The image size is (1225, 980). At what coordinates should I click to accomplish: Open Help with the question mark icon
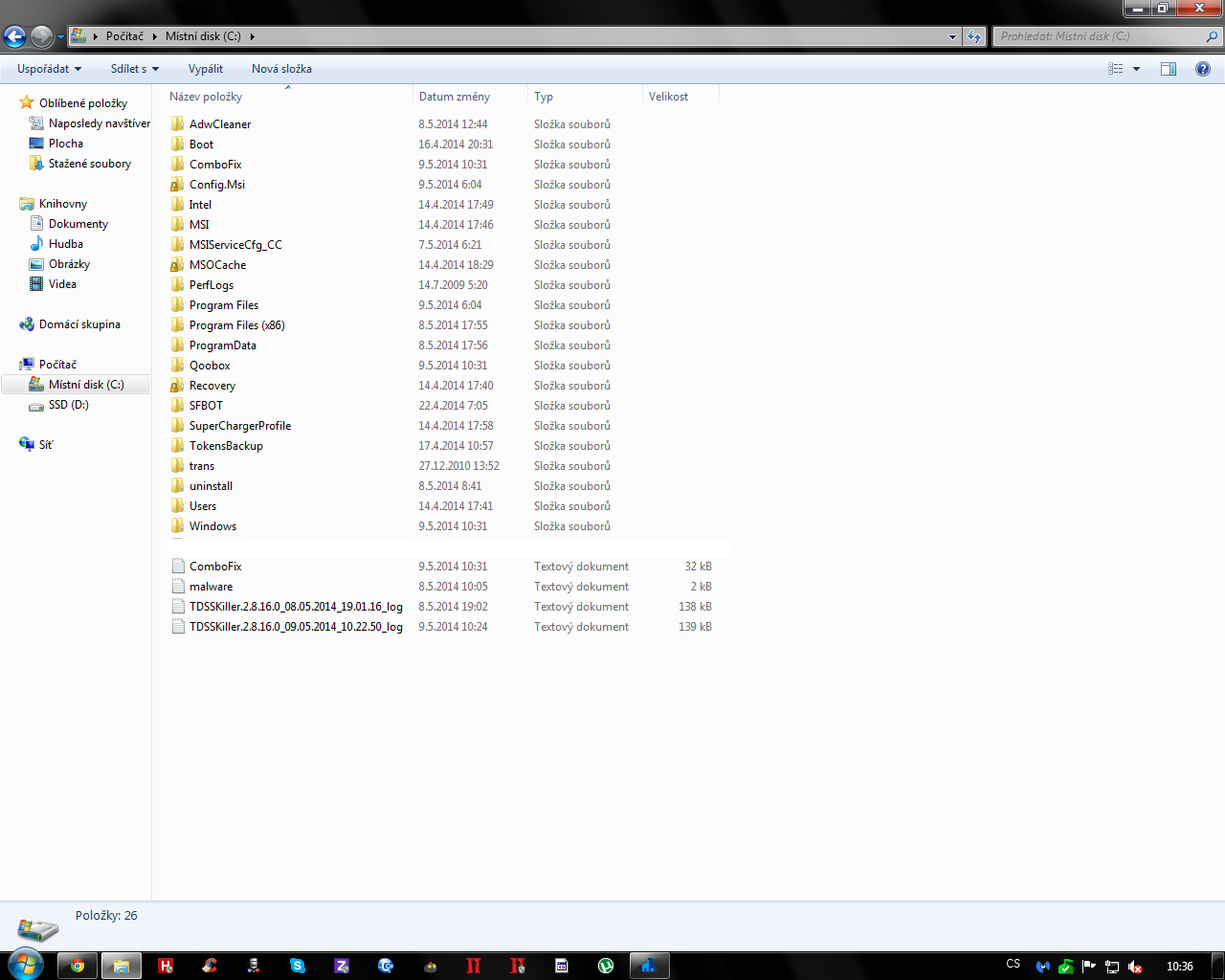pyautogui.click(x=1203, y=69)
